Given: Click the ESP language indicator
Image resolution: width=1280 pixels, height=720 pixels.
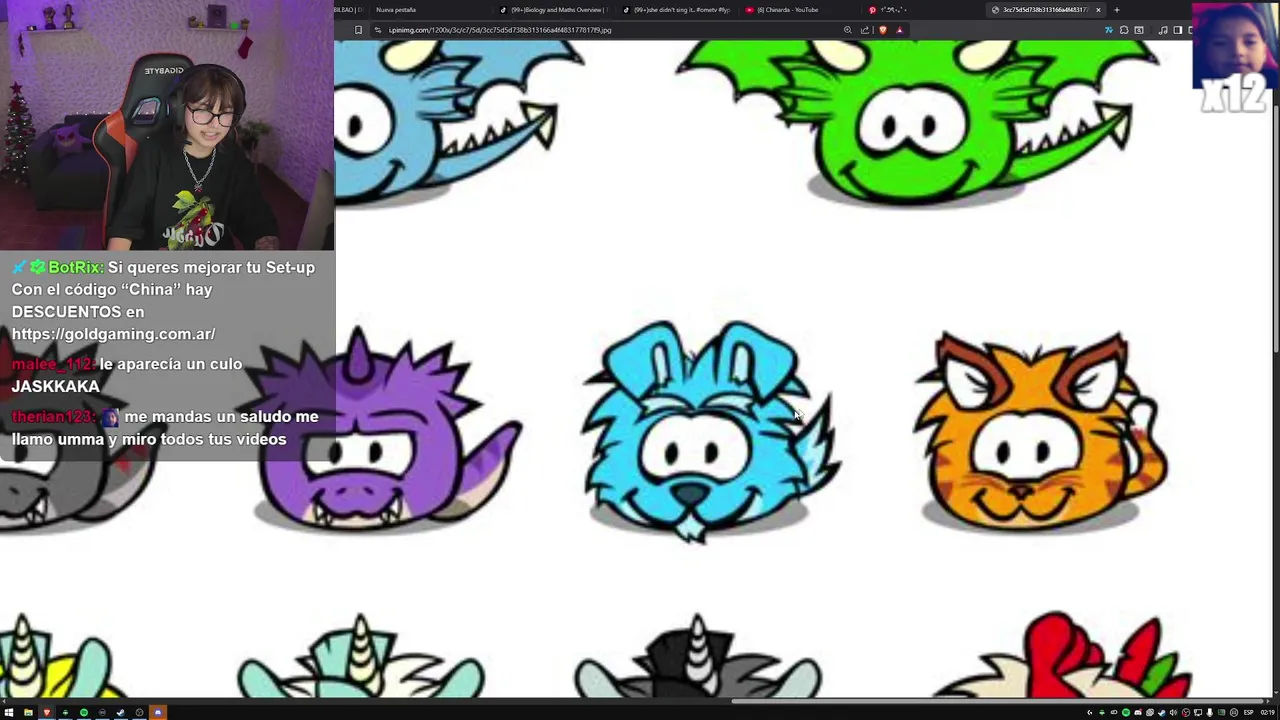Looking at the screenshot, I should point(1249,712).
